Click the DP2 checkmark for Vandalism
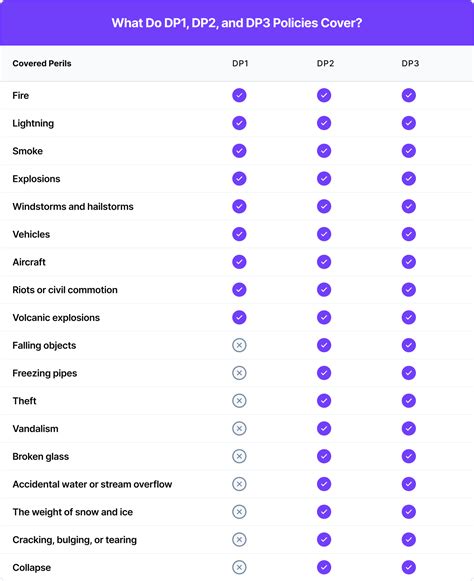The width and height of the screenshot is (474, 581). pos(324,429)
